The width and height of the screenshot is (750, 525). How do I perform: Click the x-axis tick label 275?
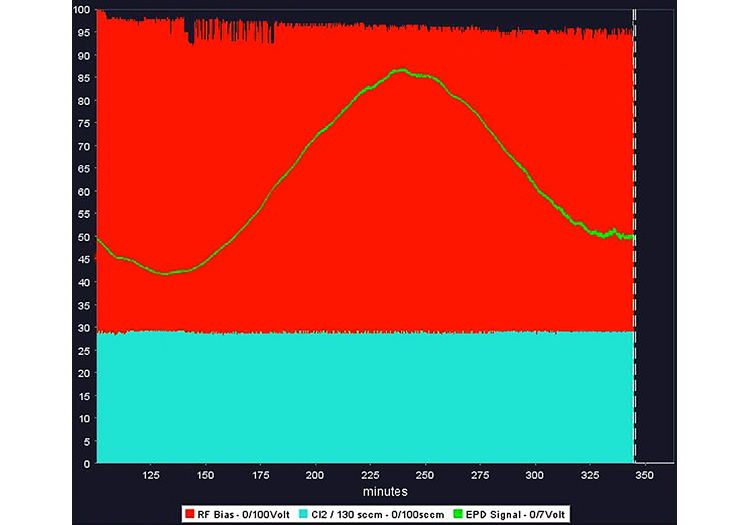[480, 475]
